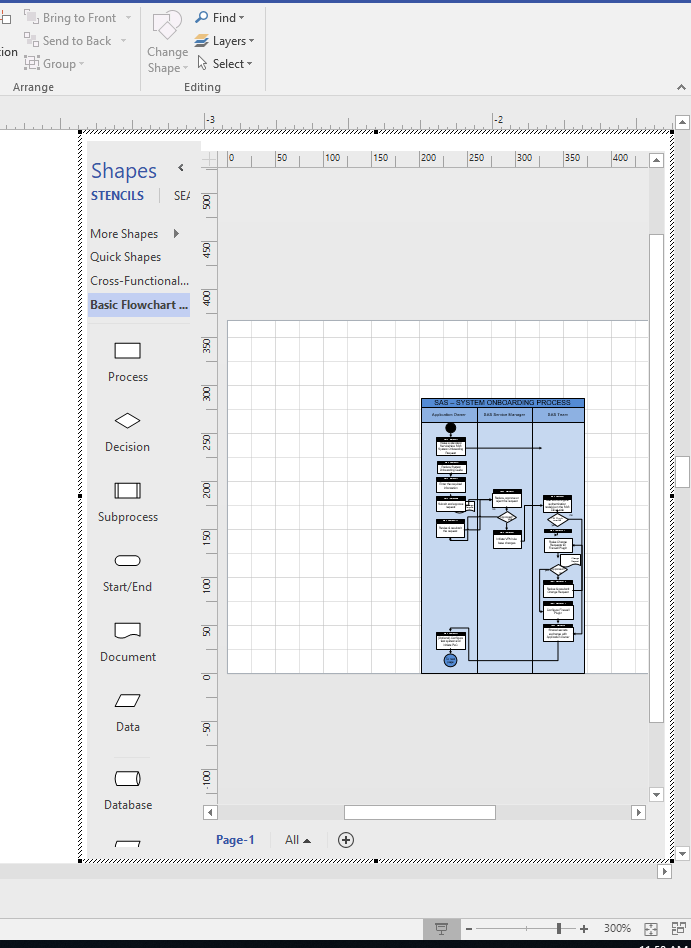Click the SAS Service Manager swimlane header

coord(505,415)
